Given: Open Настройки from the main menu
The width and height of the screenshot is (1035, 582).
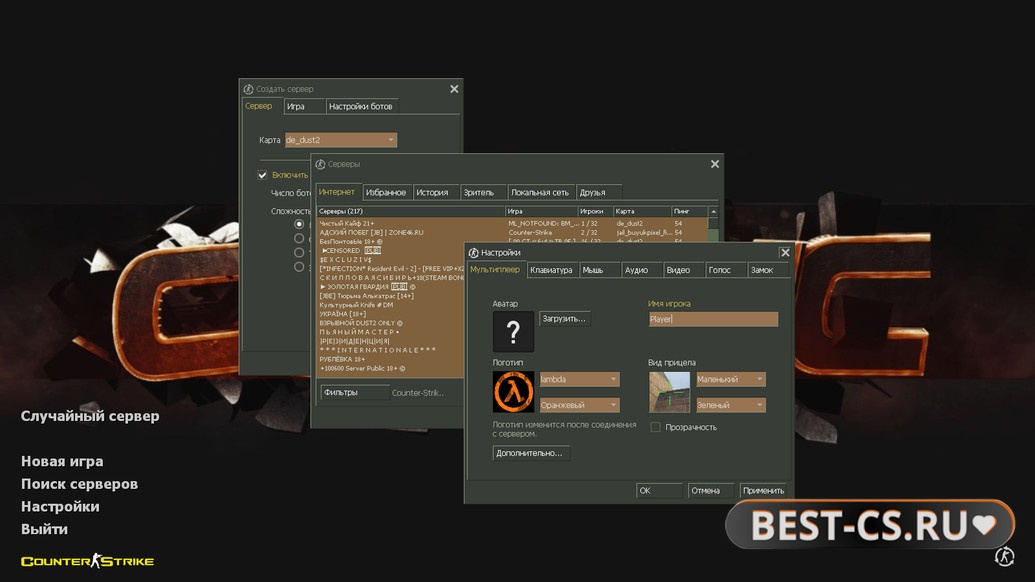Looking at the screenshot, I should pyautogui.click(x=60, y=507).
